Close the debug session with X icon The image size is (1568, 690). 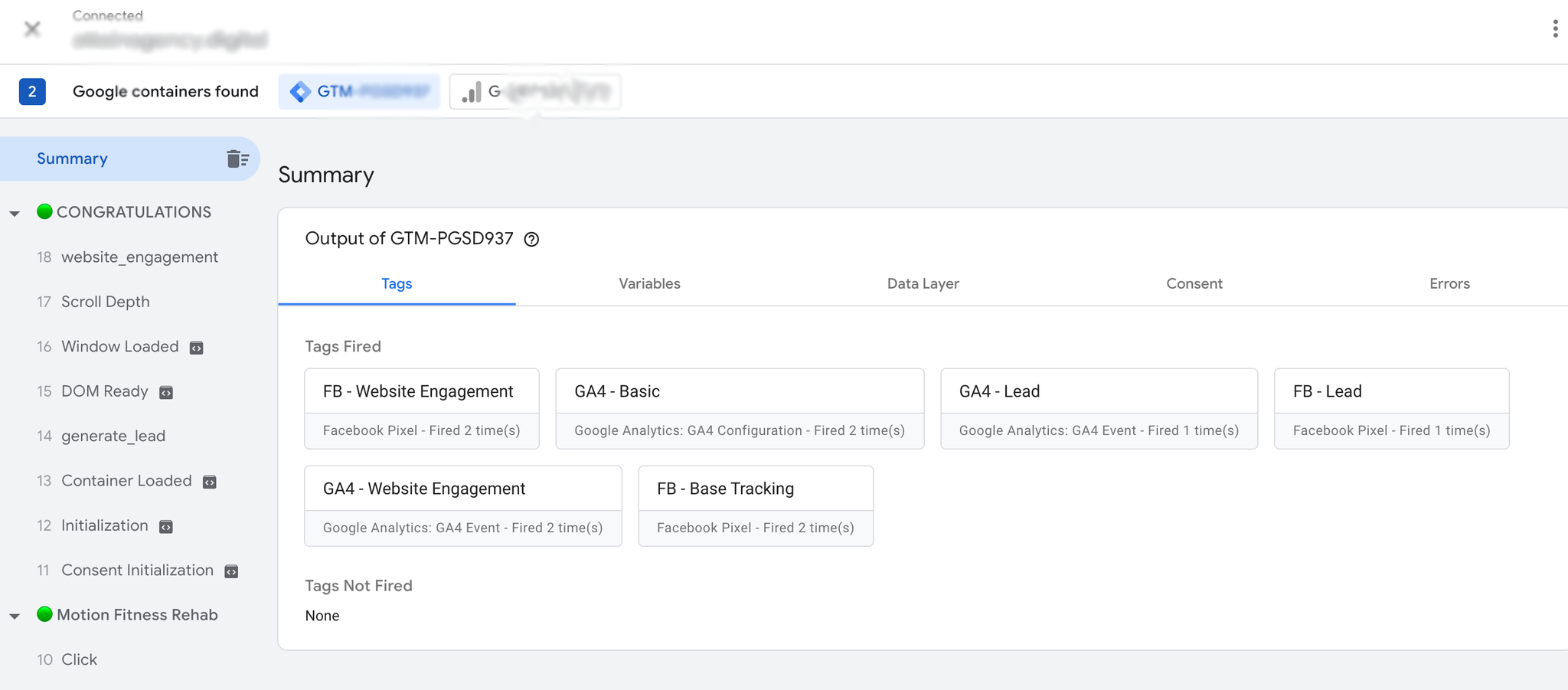point(32,29)
